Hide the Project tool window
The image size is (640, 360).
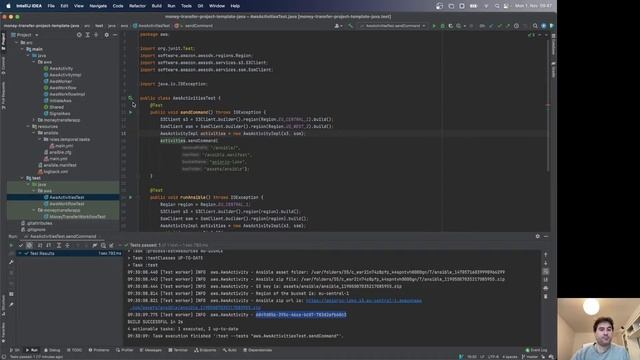pos(115,35)
